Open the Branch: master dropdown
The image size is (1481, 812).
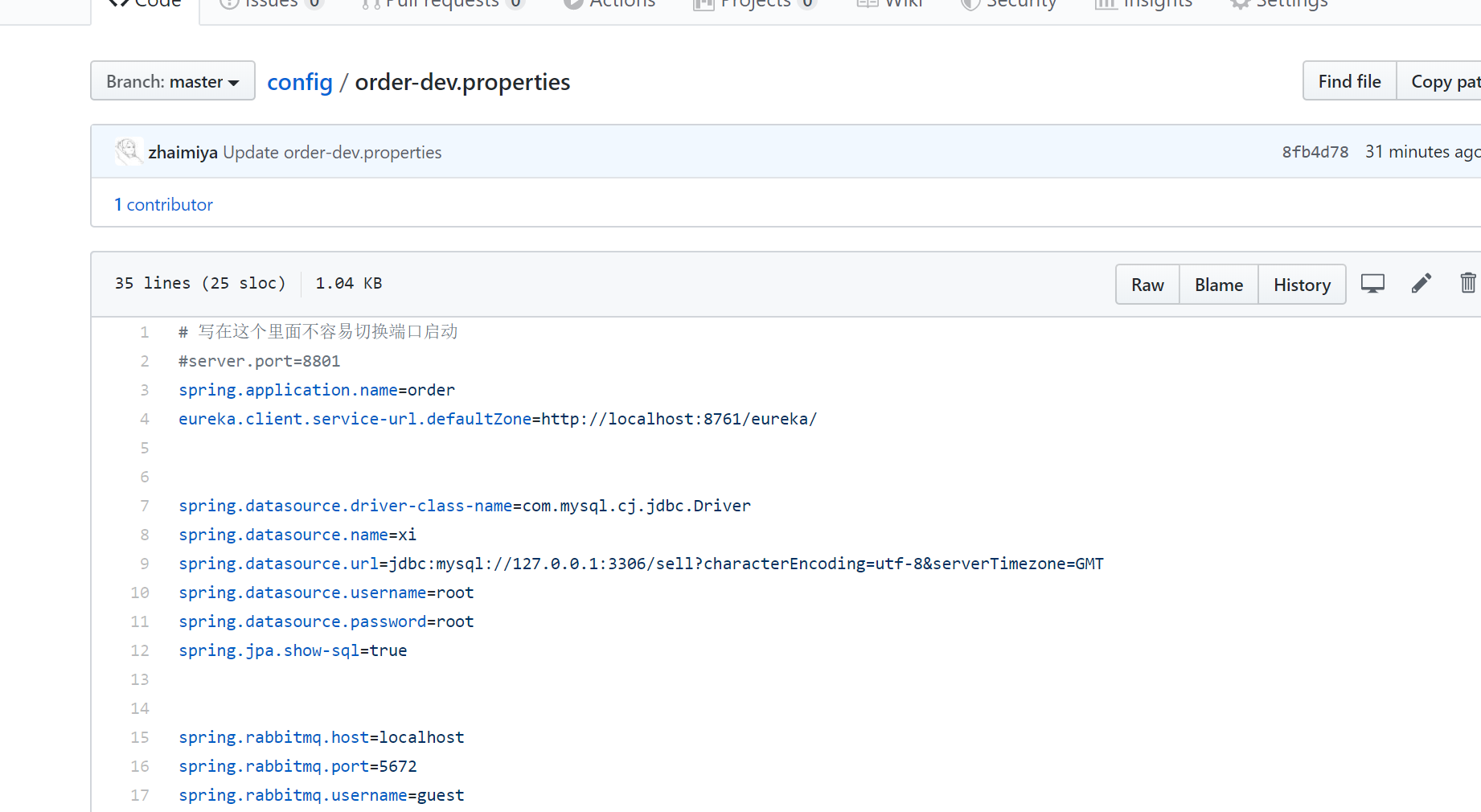173,81
